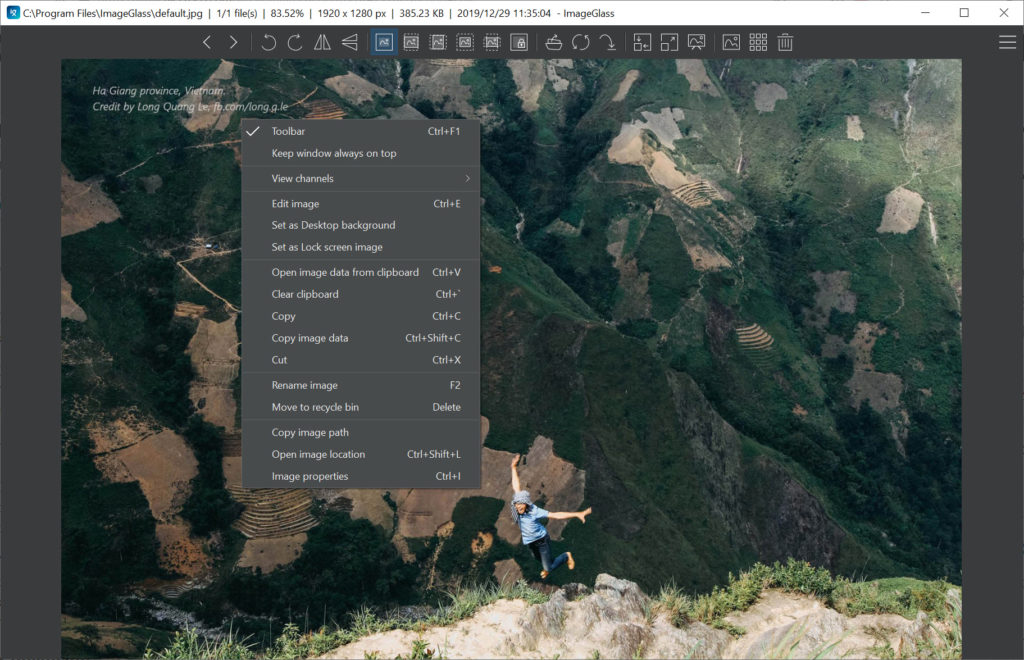This screenshot has width=1024, height=660.
Task: Click the trash can delete icon
Action: pyautogui.click(x=786, y=42)
